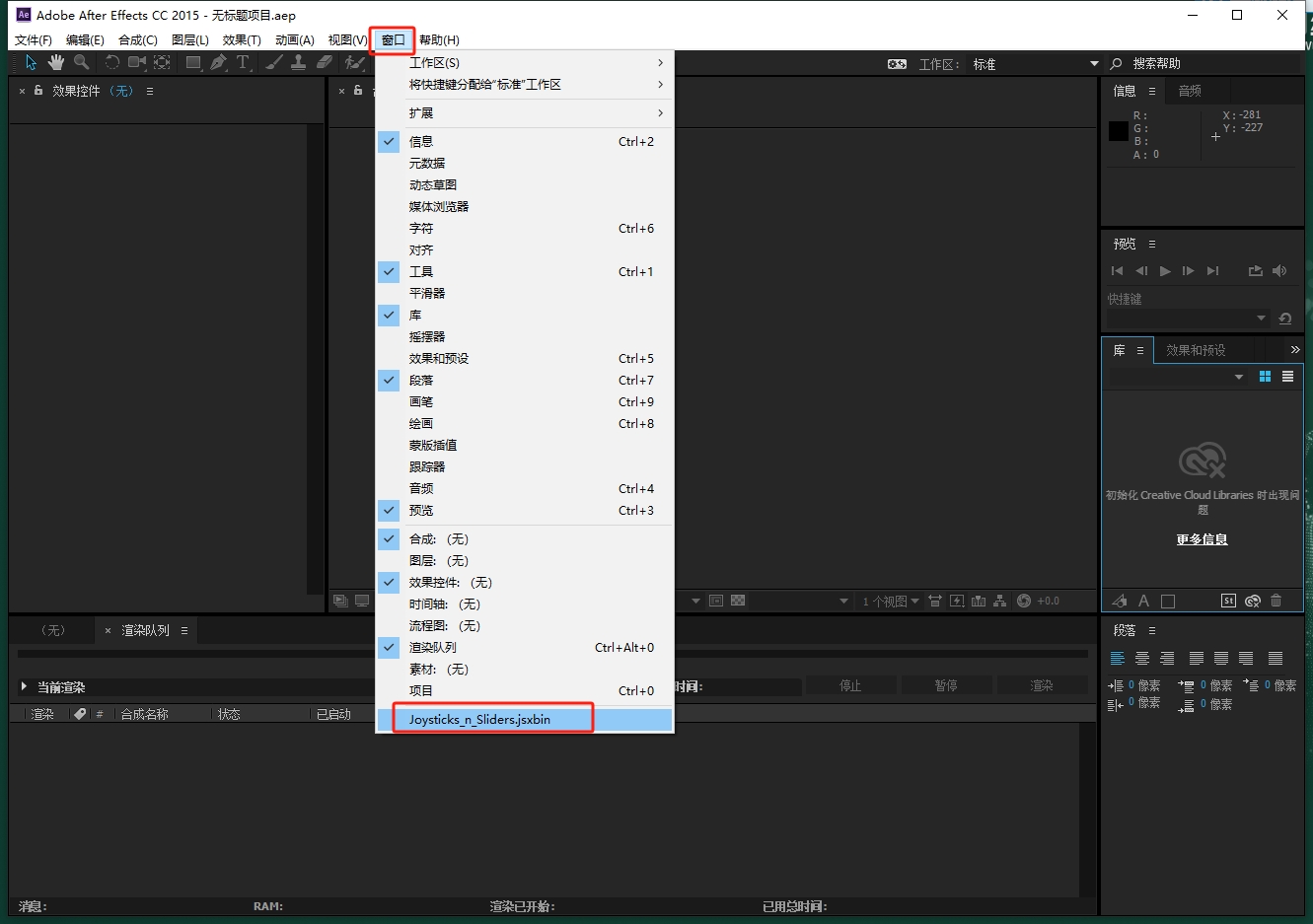Toggle loop option icon in Preview
This screenshot has height=924, width=1313.
pos(1255,271)
